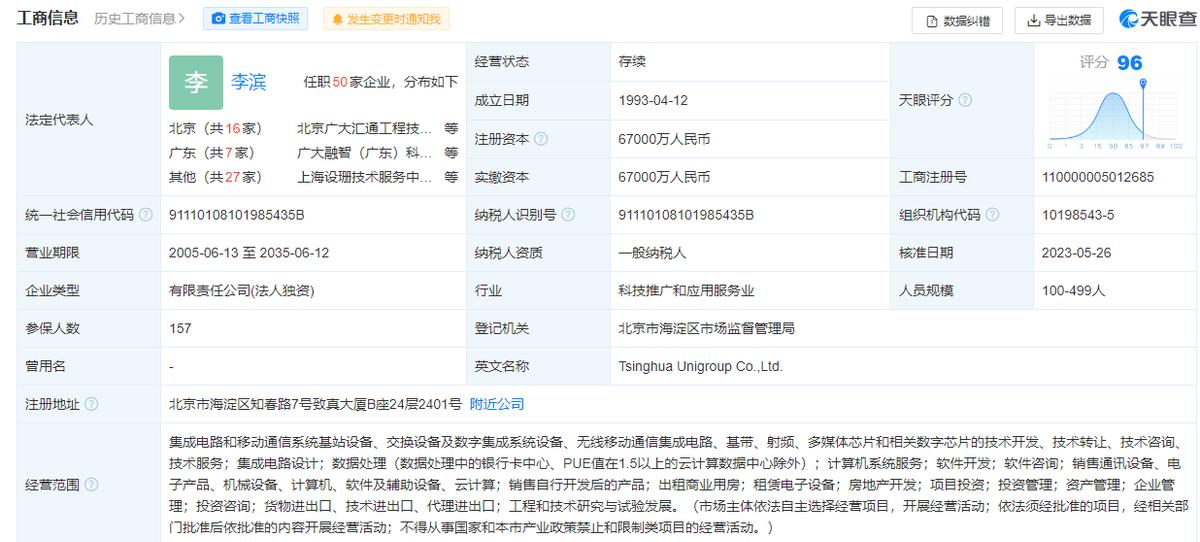Expand 等 after 广大融智(广东)科

click(451, 153)
